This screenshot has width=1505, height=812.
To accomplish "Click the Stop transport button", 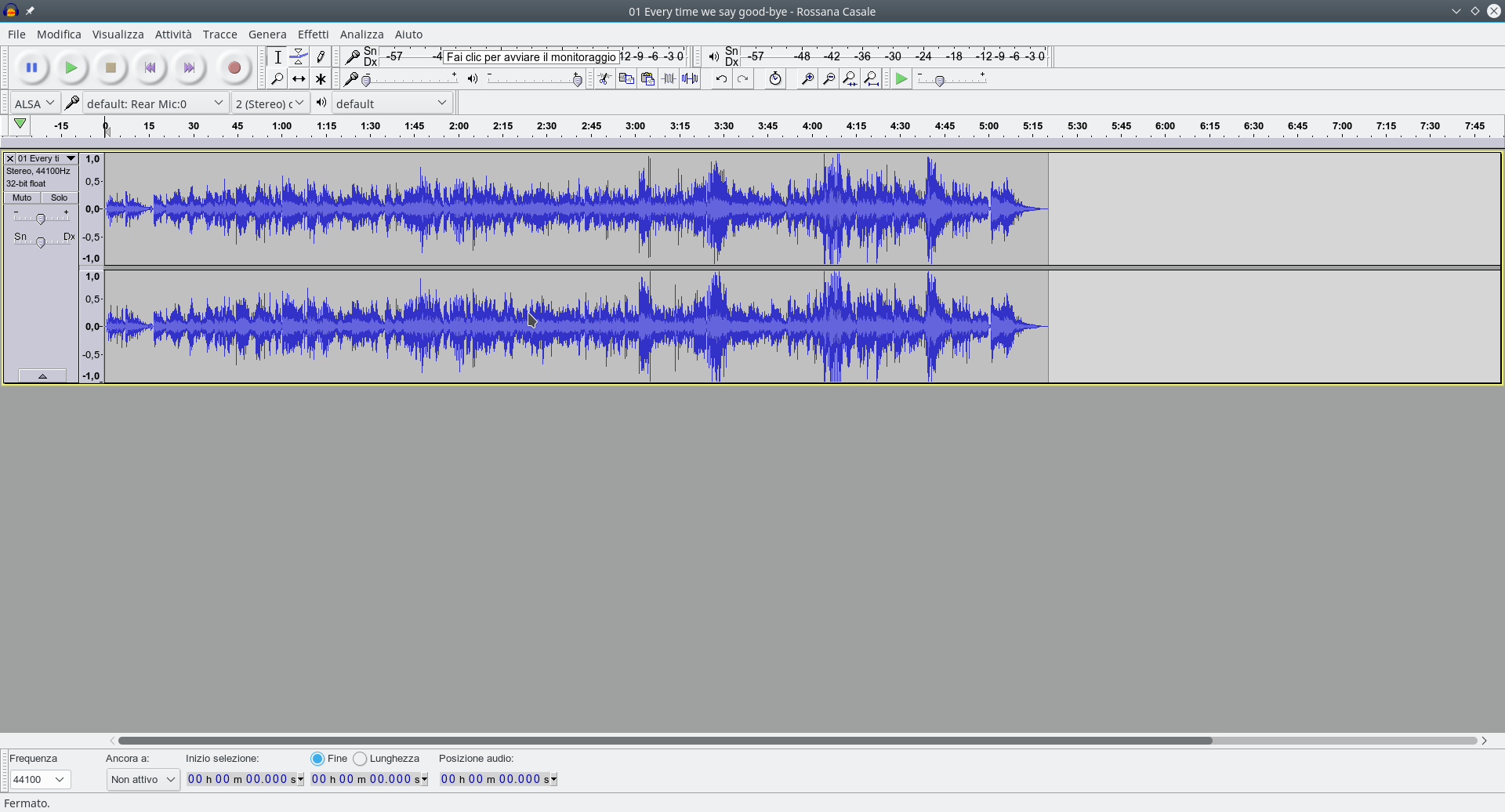I will [111, 68].
